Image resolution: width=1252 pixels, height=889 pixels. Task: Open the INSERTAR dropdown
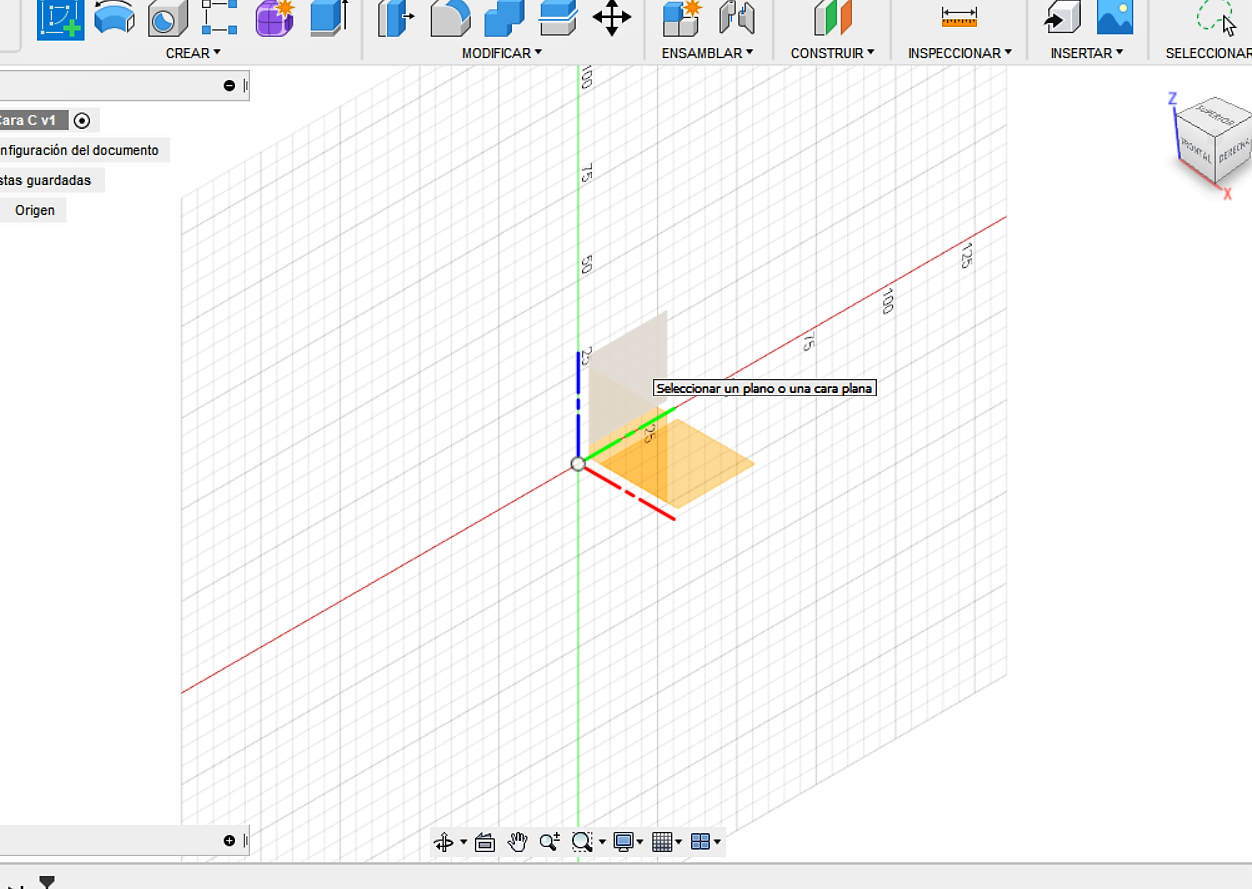(x=1086, y=53)
